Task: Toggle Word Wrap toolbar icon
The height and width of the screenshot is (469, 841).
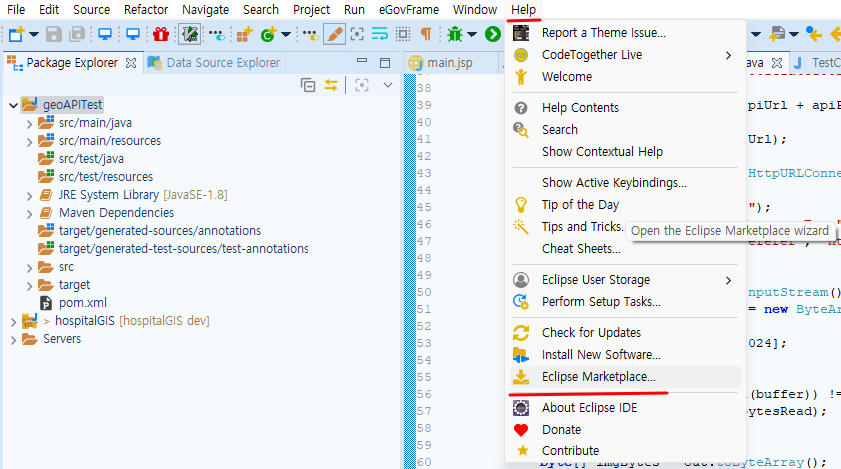Action: 380,34
